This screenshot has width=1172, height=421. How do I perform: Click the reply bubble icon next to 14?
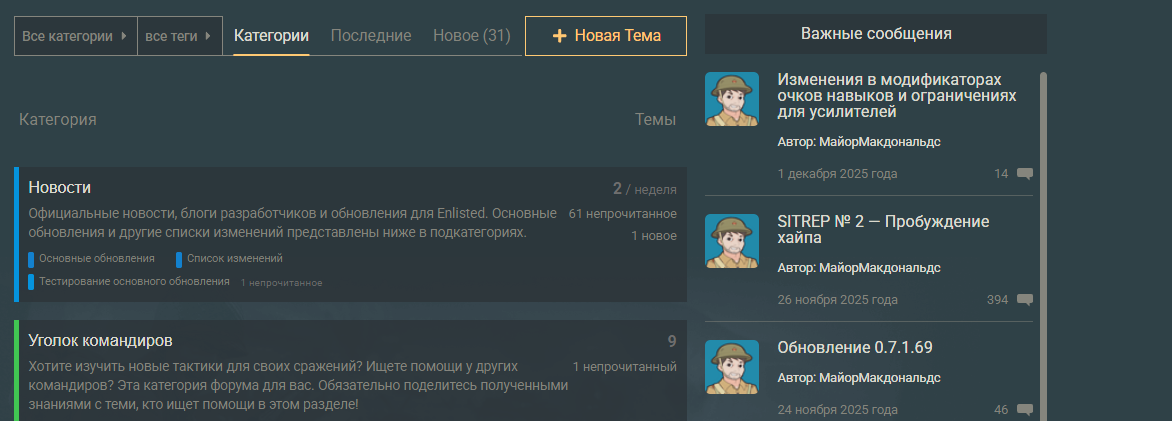pos(1024,174)
